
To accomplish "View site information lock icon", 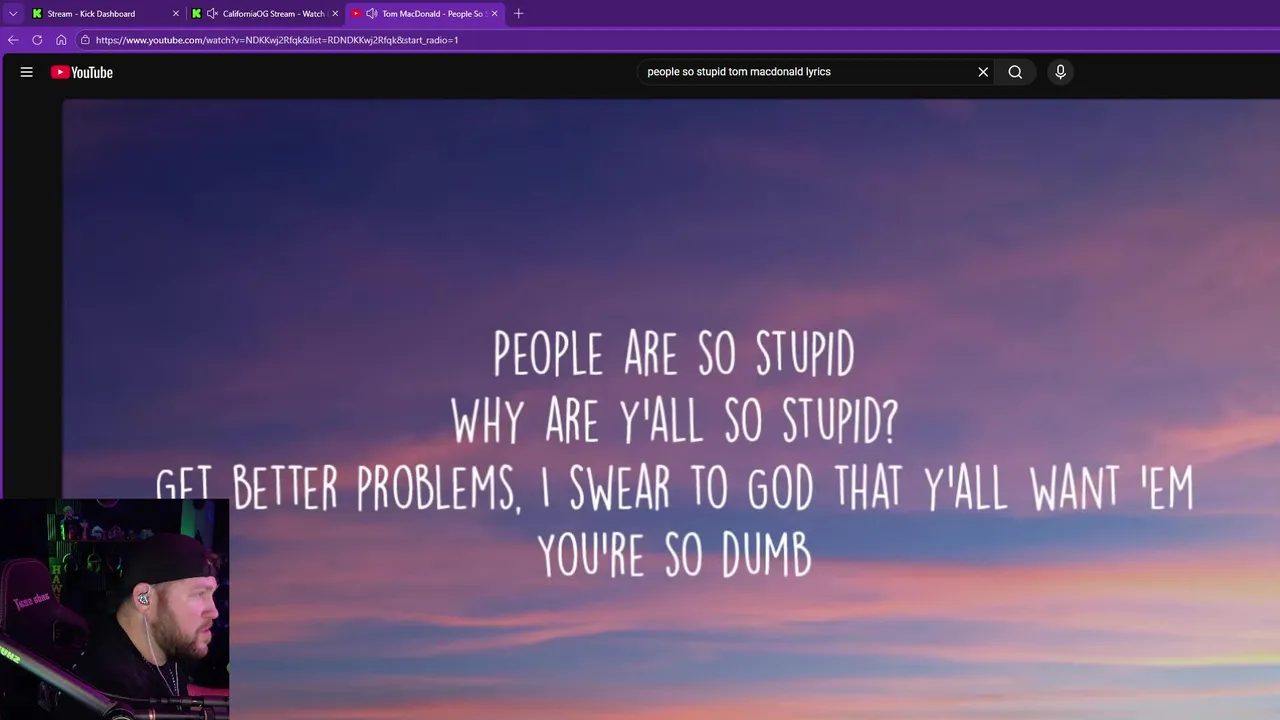I will pyautogui.click(x=86, y=40).
